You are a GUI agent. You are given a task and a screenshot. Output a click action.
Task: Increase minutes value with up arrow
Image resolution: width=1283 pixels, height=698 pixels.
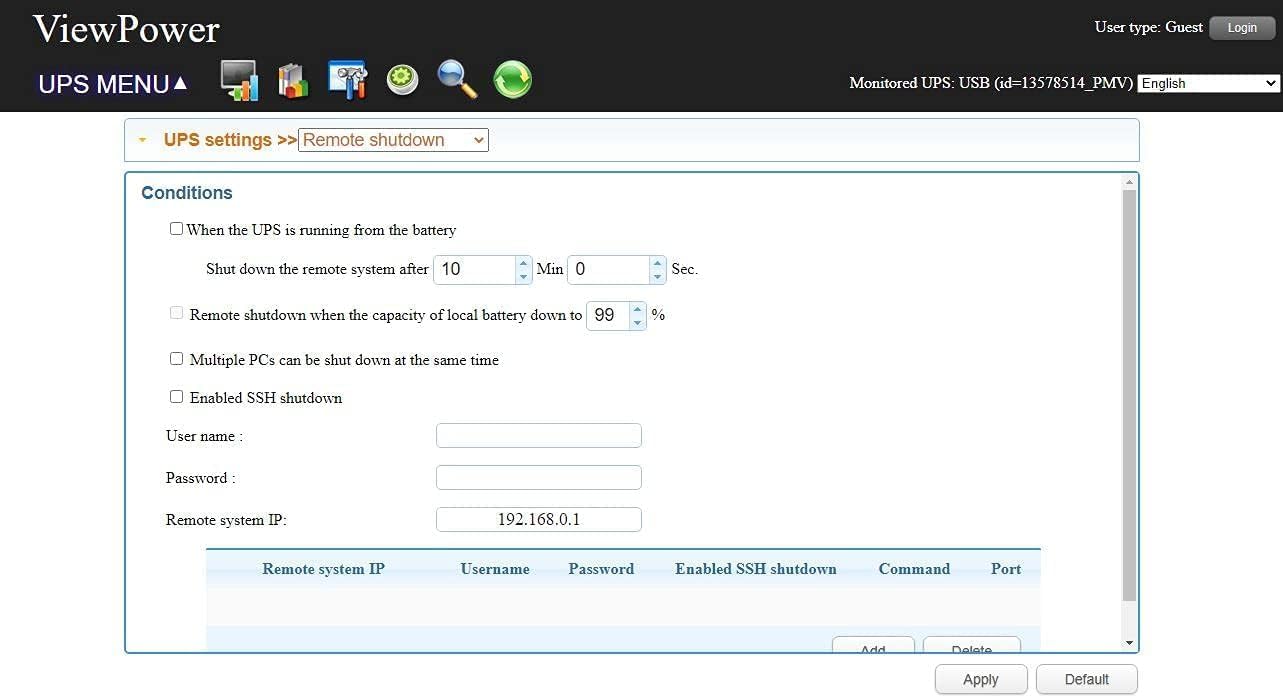[523, 263]
